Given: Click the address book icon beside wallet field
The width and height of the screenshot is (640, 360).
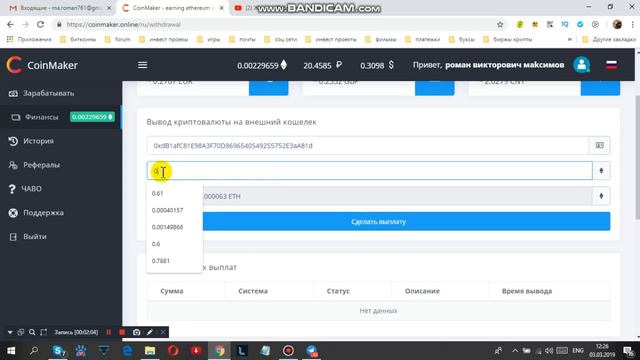Looking at the screenshot, I should tap(600, 145).
